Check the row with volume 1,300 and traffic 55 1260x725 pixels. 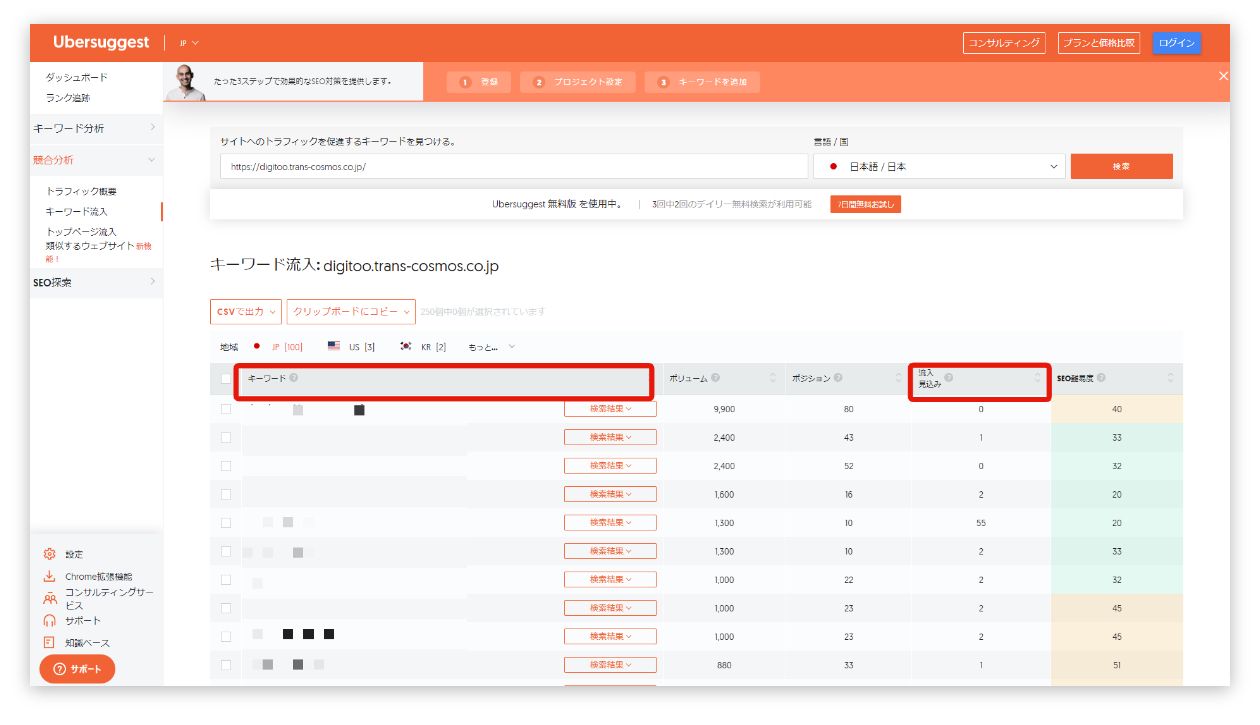point(226,523)
